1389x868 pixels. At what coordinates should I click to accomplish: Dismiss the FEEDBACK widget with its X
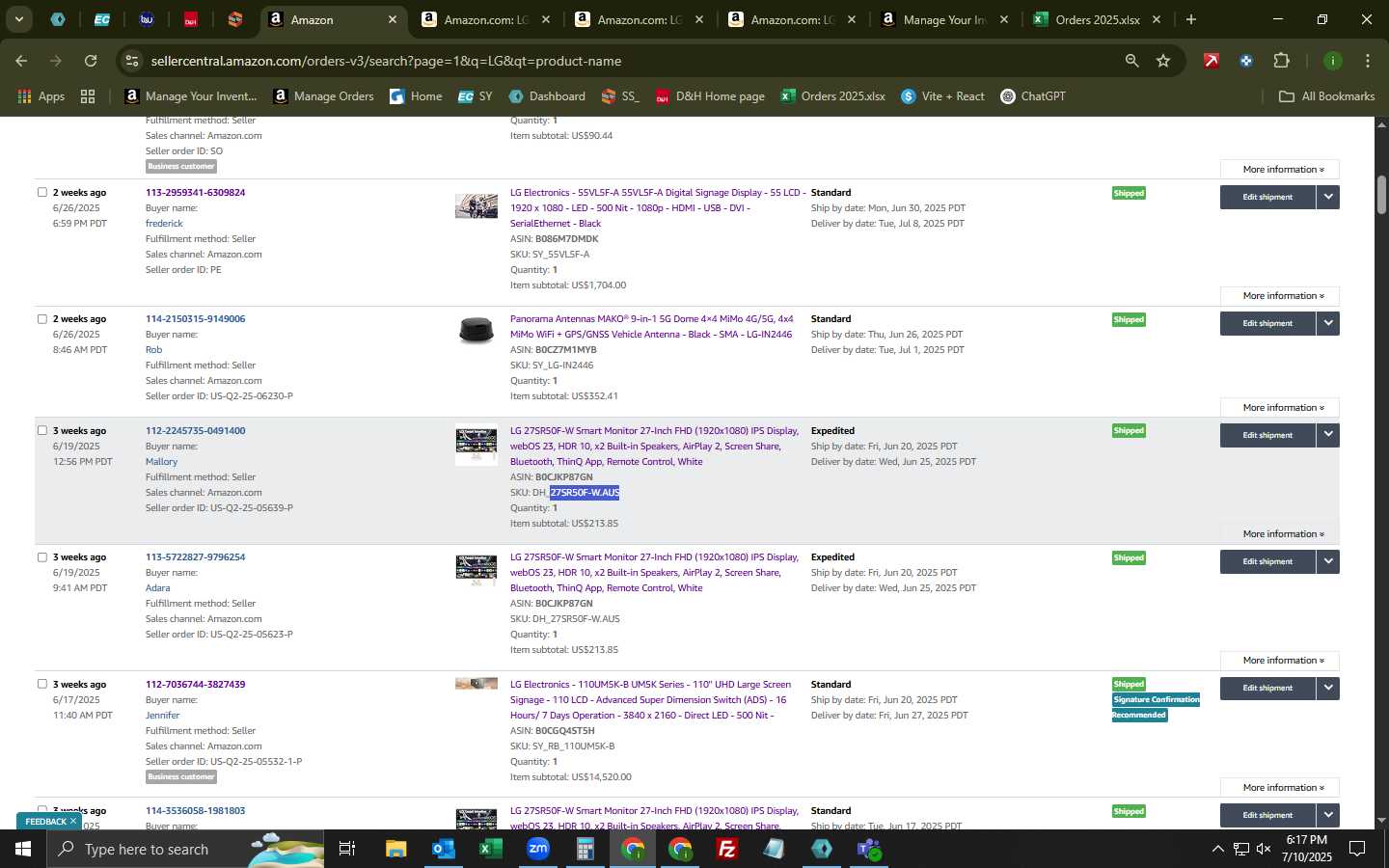pyautogui.click(x=72, y=822)
